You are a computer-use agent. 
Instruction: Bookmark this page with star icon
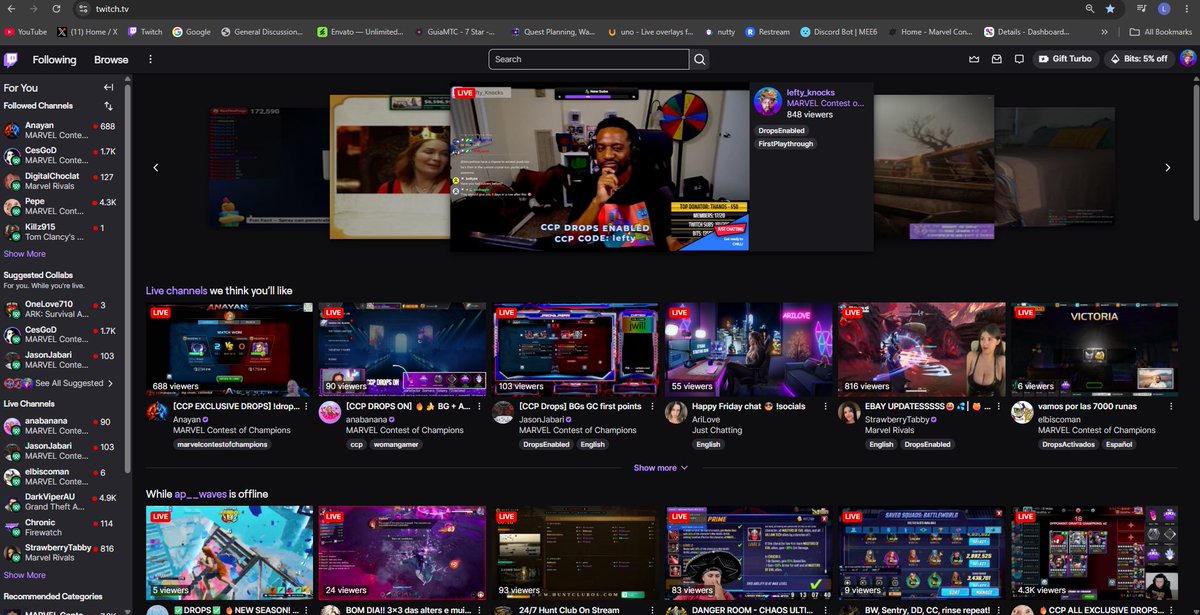(1110, 8)
